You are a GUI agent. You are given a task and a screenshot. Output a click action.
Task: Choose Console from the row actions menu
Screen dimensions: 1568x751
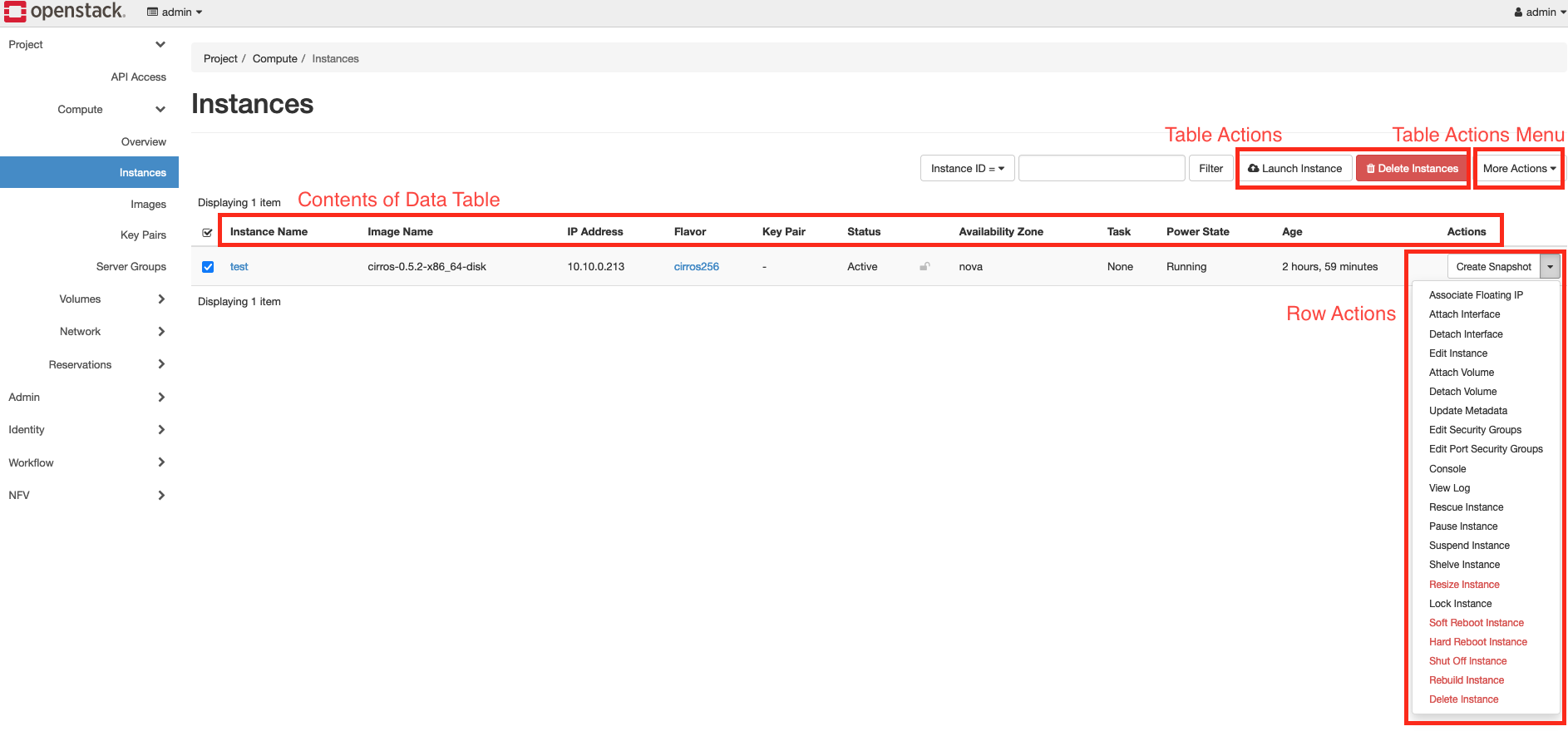tap(1447, 468)
